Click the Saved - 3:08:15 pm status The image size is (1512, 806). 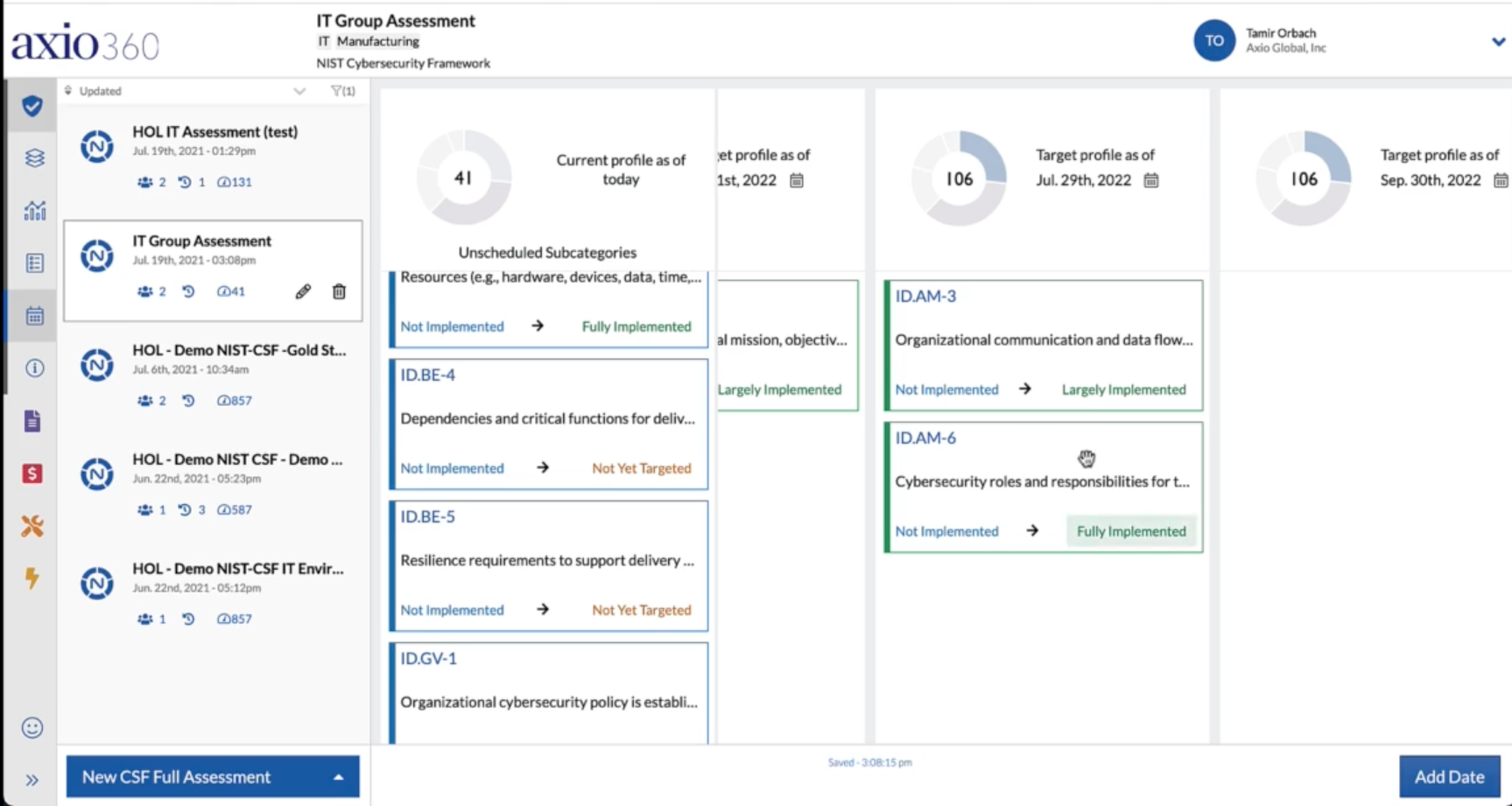[x=870, y=762]
